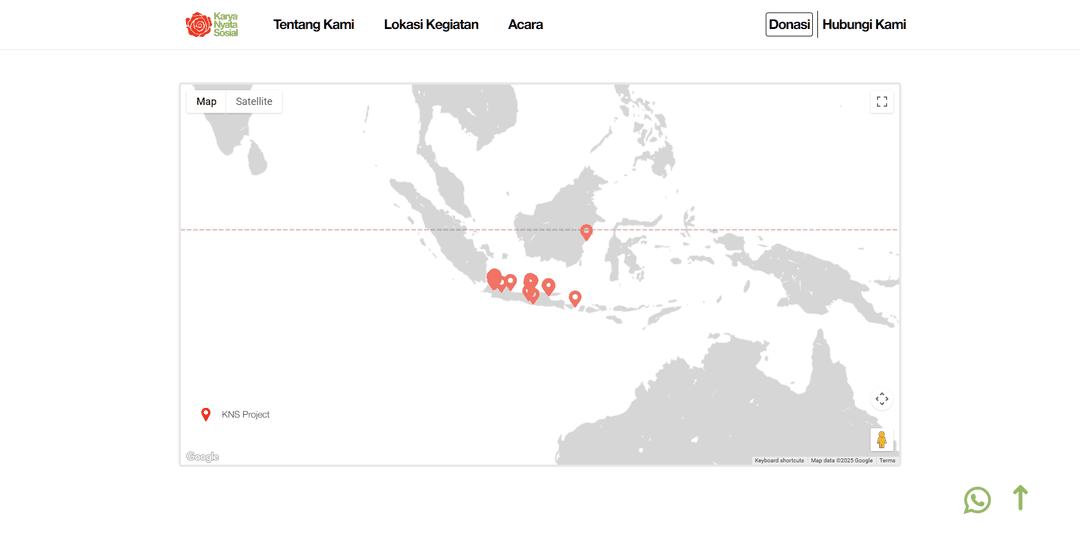
Task: Click the Map data ©2025 Google text
Action: click(x=841, y=460)
